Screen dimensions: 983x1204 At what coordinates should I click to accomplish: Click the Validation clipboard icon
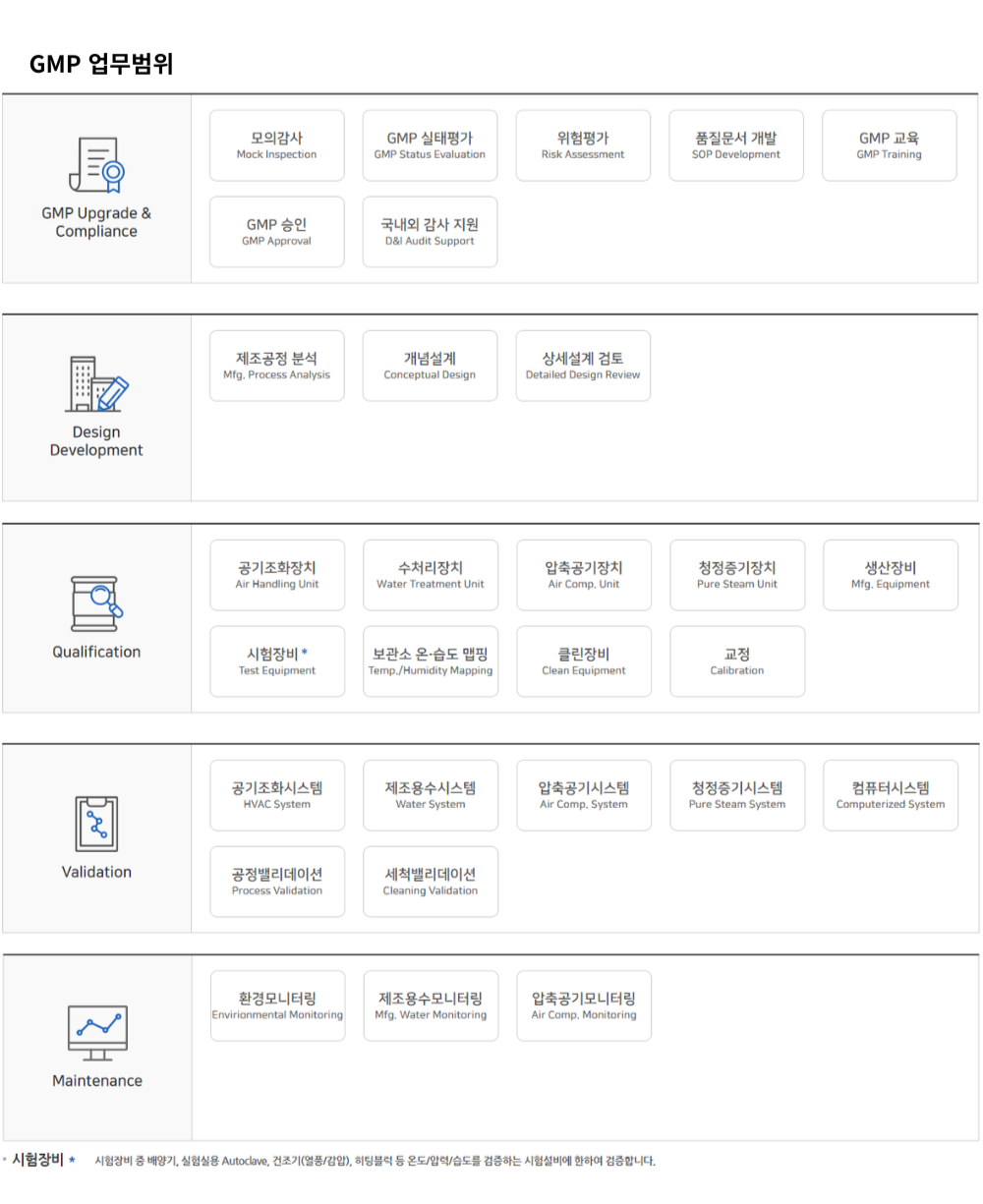[96, 824]
